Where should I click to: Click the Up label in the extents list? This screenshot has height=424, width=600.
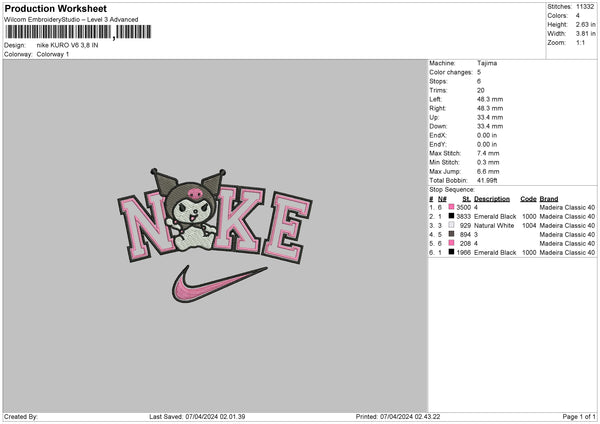click(x=434, y=117)
